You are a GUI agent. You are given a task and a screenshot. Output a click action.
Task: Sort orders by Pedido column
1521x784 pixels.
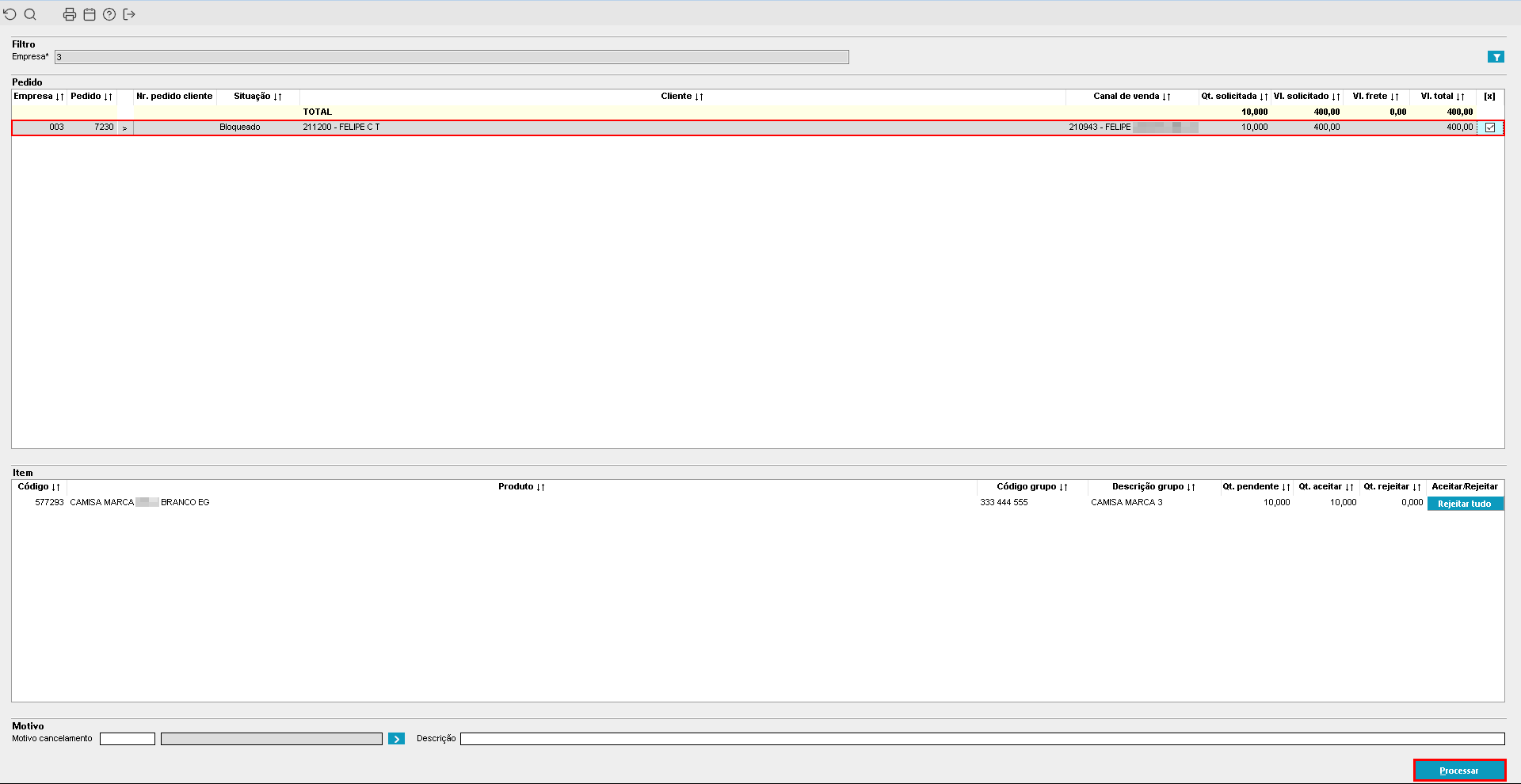[x=91, y=97]
